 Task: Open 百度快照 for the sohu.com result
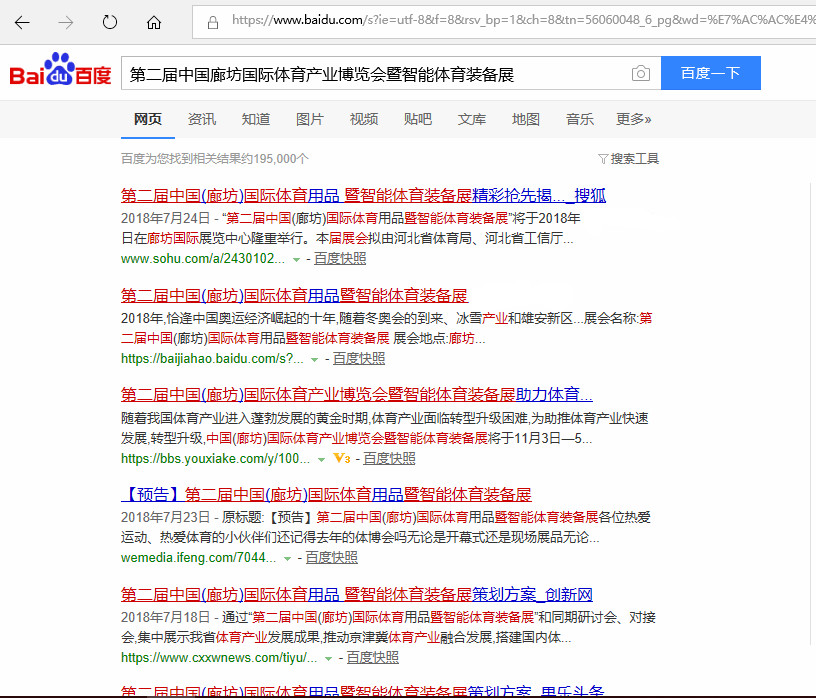click(x=340, y=259)
